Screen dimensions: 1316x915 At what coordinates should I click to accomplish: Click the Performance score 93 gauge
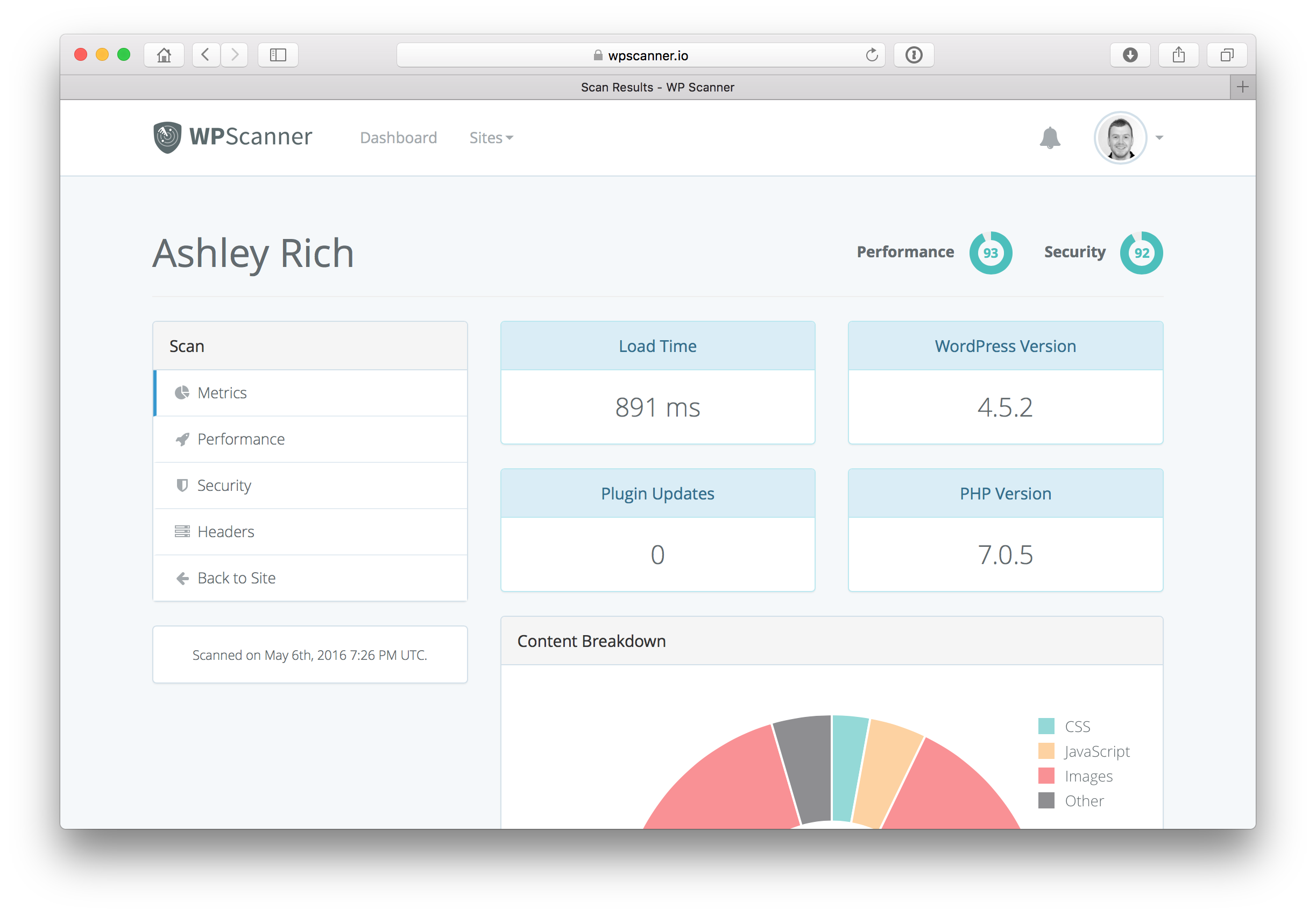[x=990, y=253]
